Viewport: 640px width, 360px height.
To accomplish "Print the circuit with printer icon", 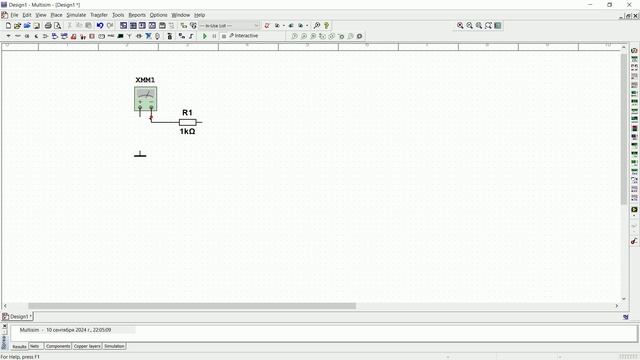I will click(48, 25).
